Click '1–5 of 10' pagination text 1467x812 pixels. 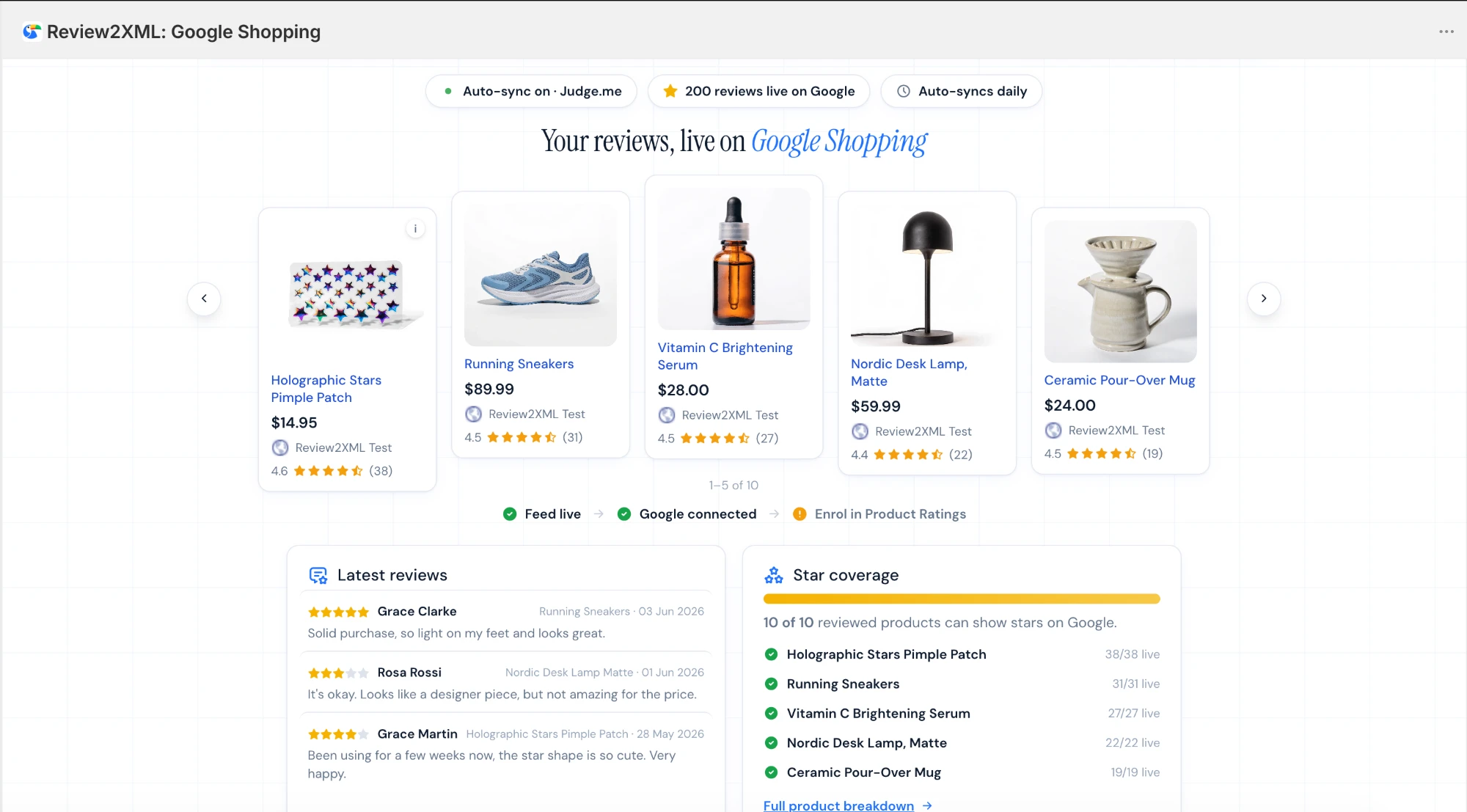pos(733,486)
